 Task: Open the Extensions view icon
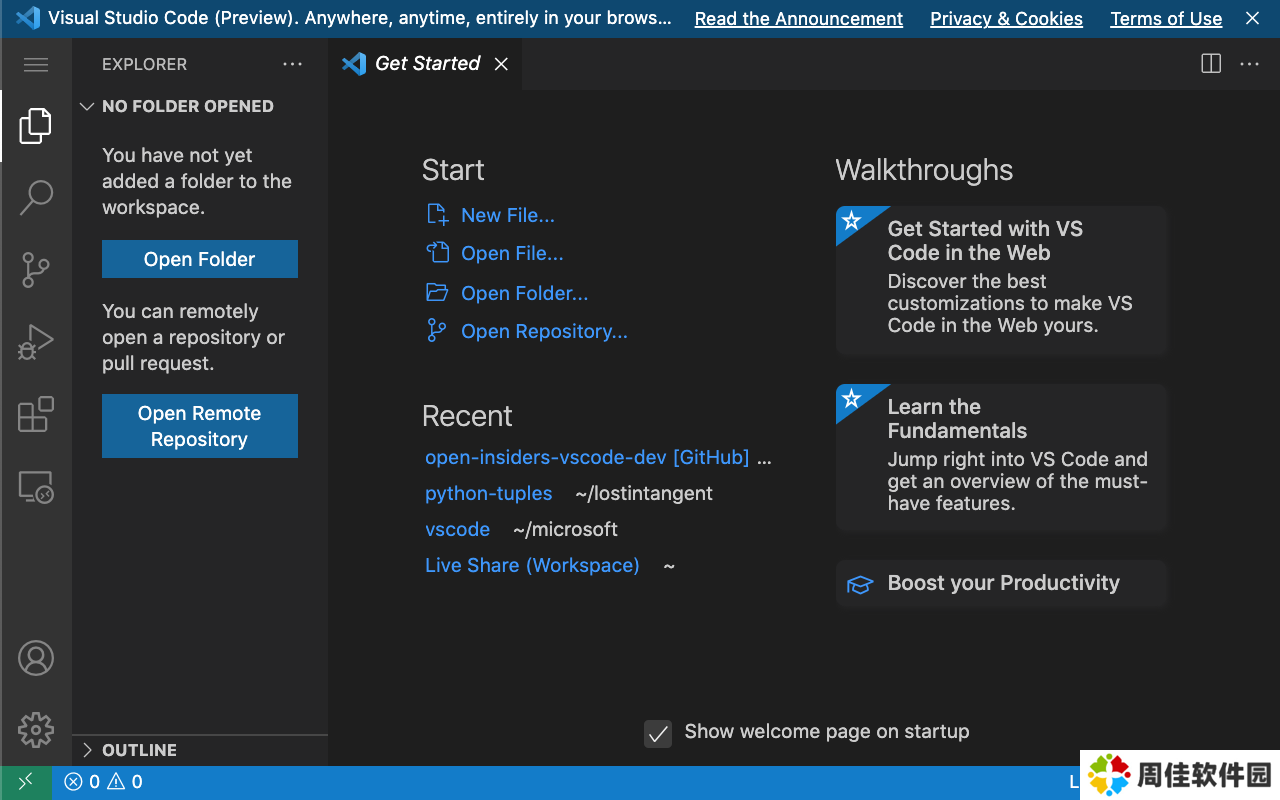pyautogui.click(x=36, y=414)
